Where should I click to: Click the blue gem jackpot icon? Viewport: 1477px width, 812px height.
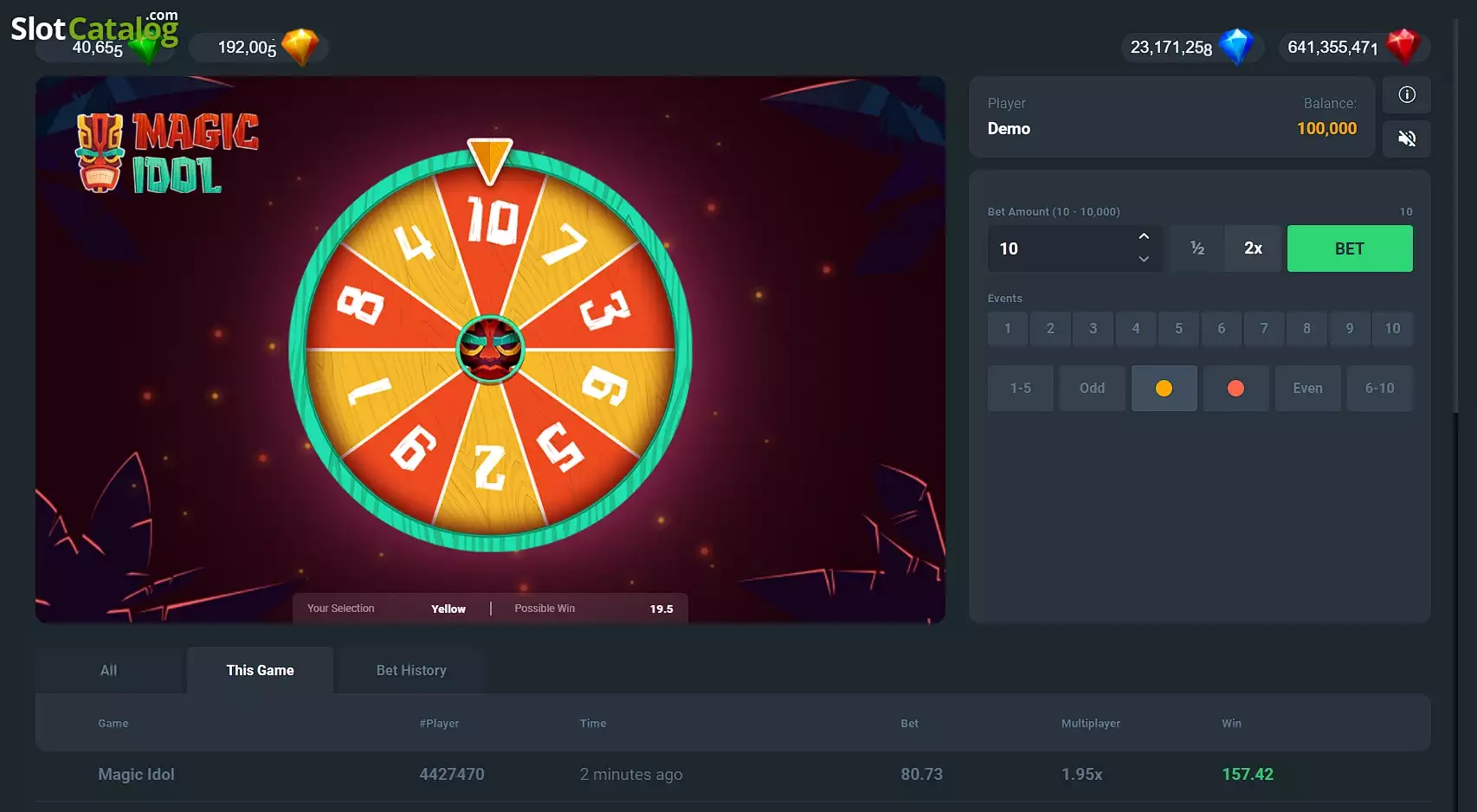(x=1236, y=47)
